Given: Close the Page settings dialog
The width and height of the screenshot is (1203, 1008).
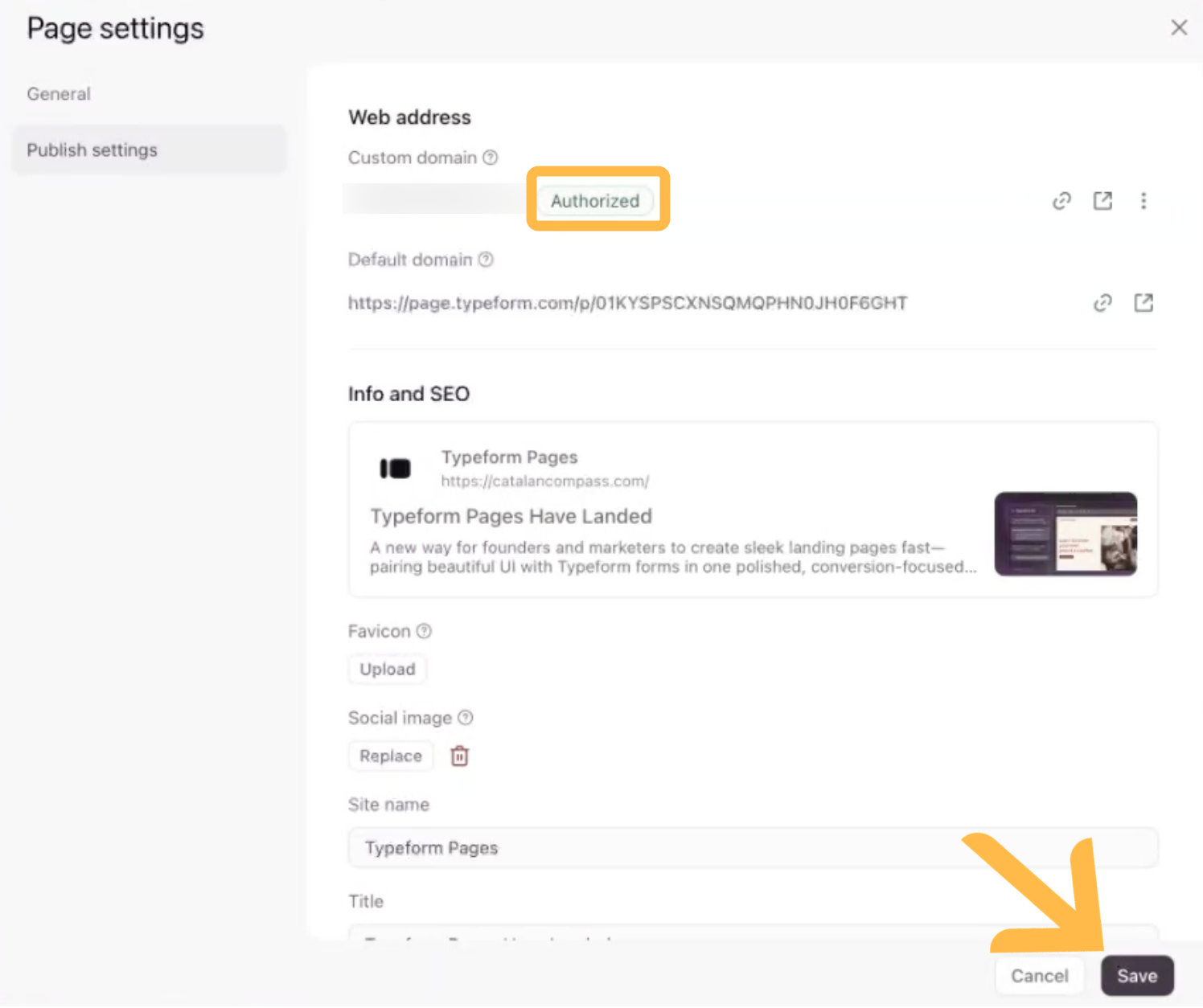Looking at the screenshot, I should pos(1179,27).
